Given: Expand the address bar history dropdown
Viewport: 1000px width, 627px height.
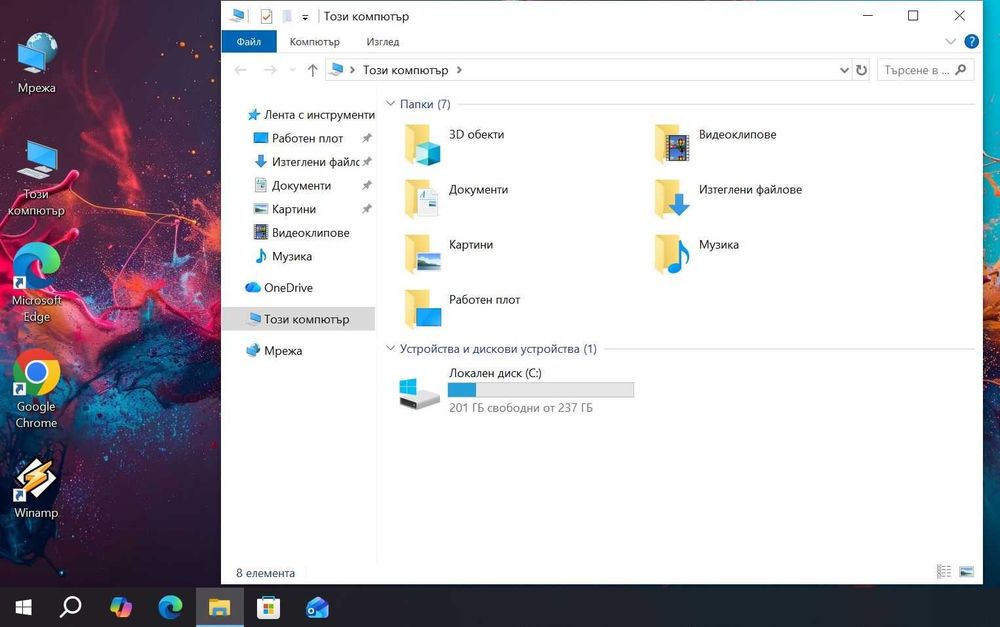Looking at the screenshot, I should point(844,70).
